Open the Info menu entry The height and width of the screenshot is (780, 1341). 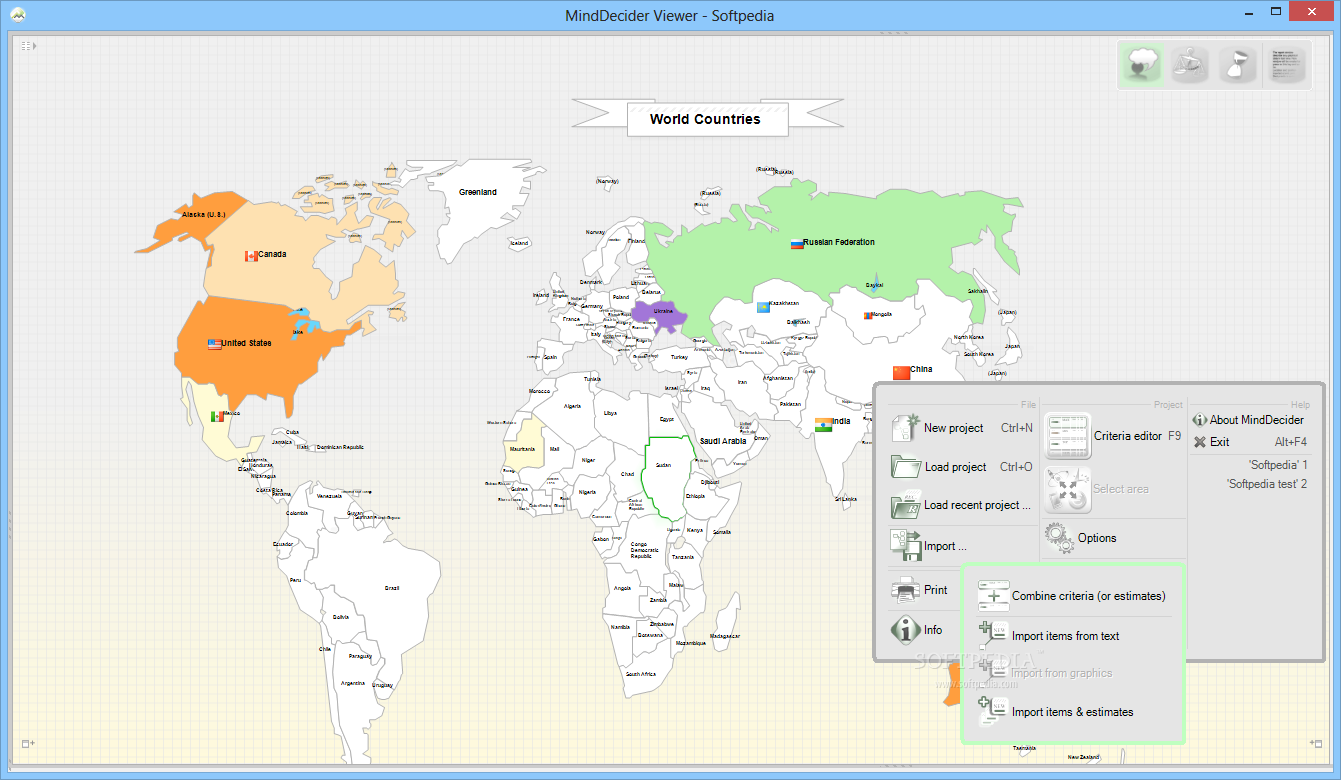point(917,630)
